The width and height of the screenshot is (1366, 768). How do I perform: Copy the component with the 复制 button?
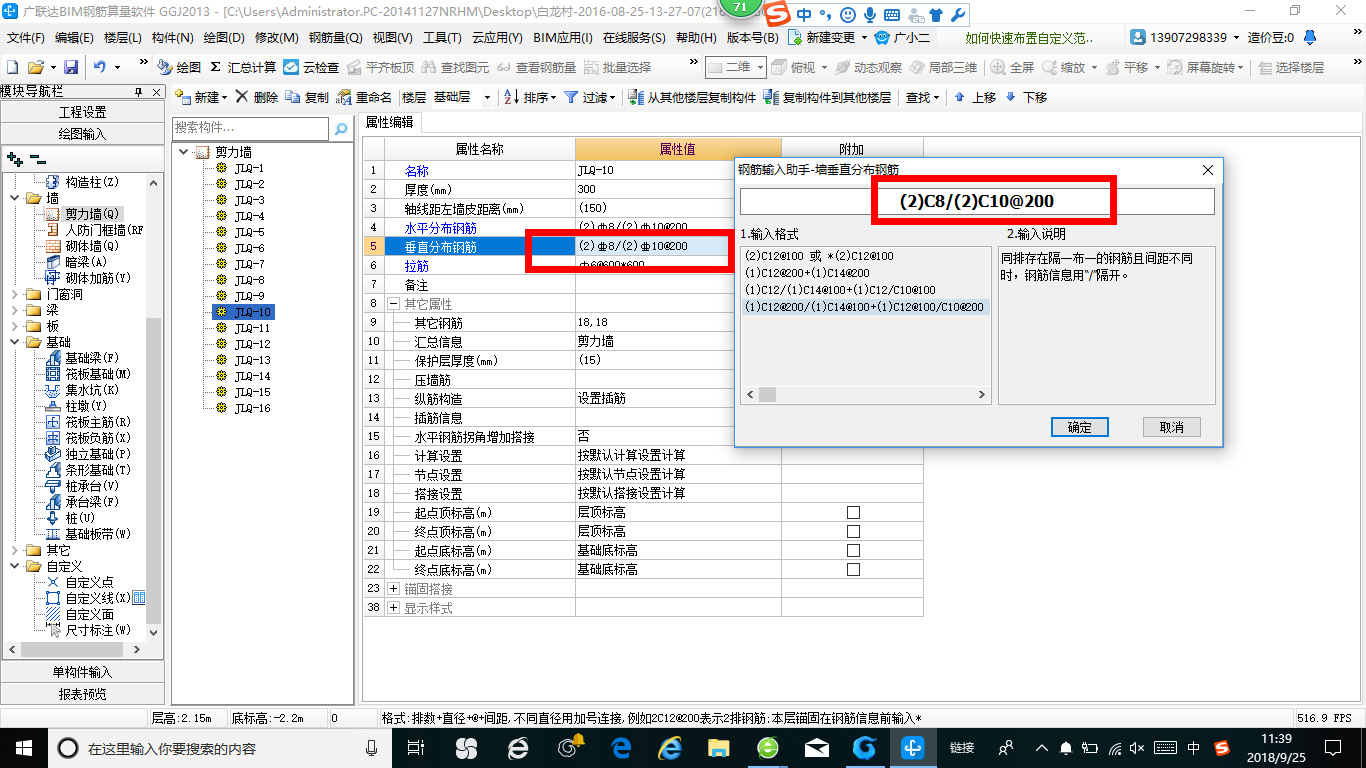[307, 97]
